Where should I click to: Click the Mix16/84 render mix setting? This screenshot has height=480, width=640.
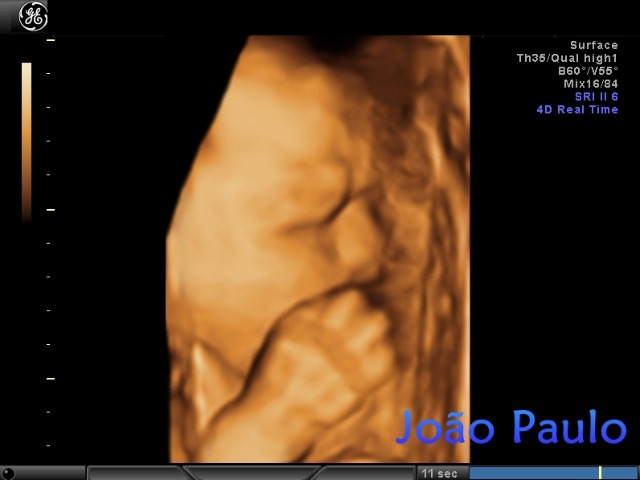tap(590, 84)
